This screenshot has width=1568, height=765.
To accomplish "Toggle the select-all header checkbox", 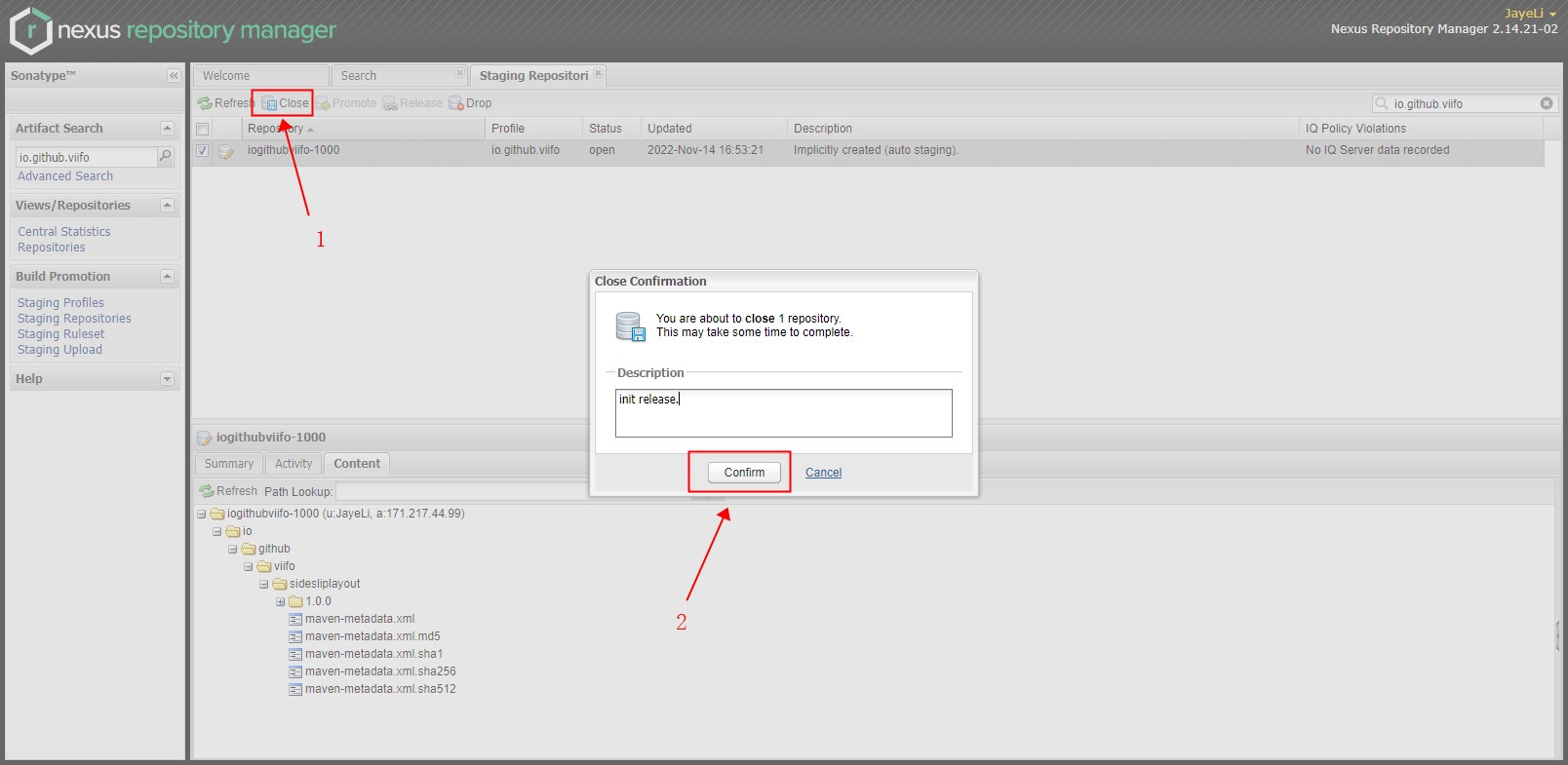I will (203, 129).
